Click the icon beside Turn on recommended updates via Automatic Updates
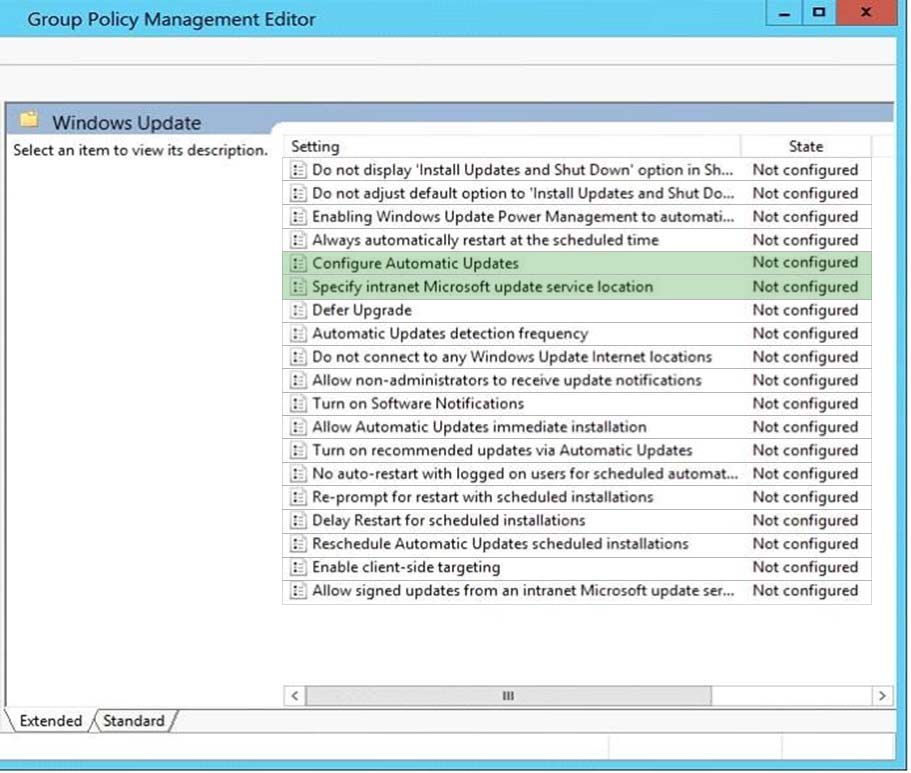The image size is (911, 773). click(298, 450)
